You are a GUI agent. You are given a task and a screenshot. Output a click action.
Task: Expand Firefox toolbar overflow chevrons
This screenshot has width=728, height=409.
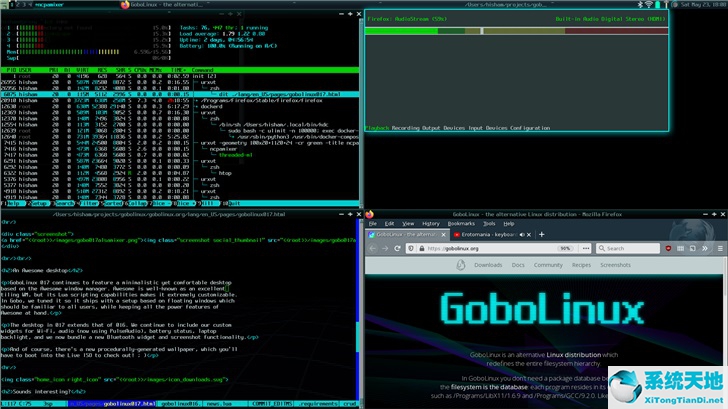pos(704,248)
